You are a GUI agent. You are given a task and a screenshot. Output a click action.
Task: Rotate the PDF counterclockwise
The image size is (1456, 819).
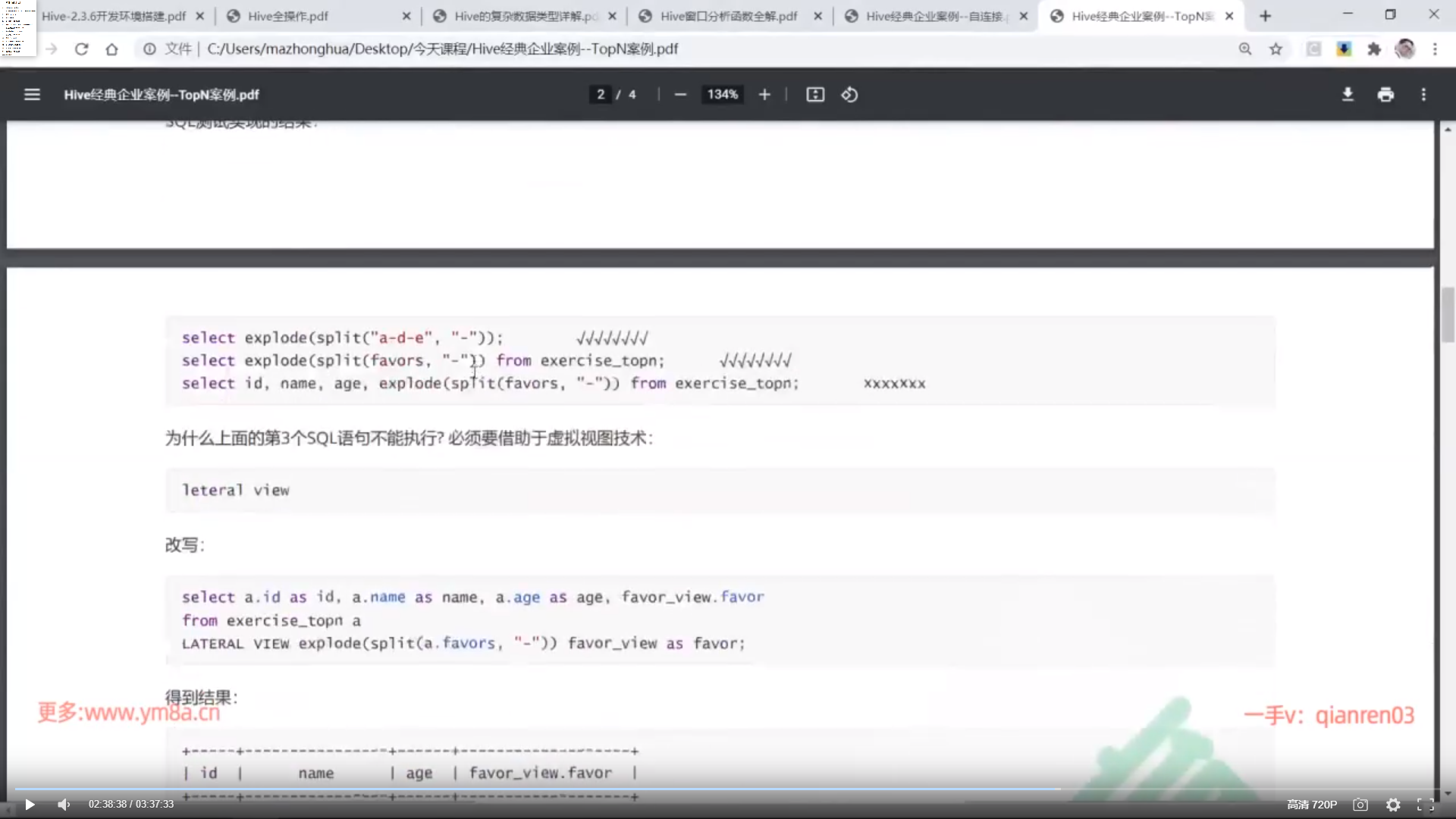pos(849,95)
